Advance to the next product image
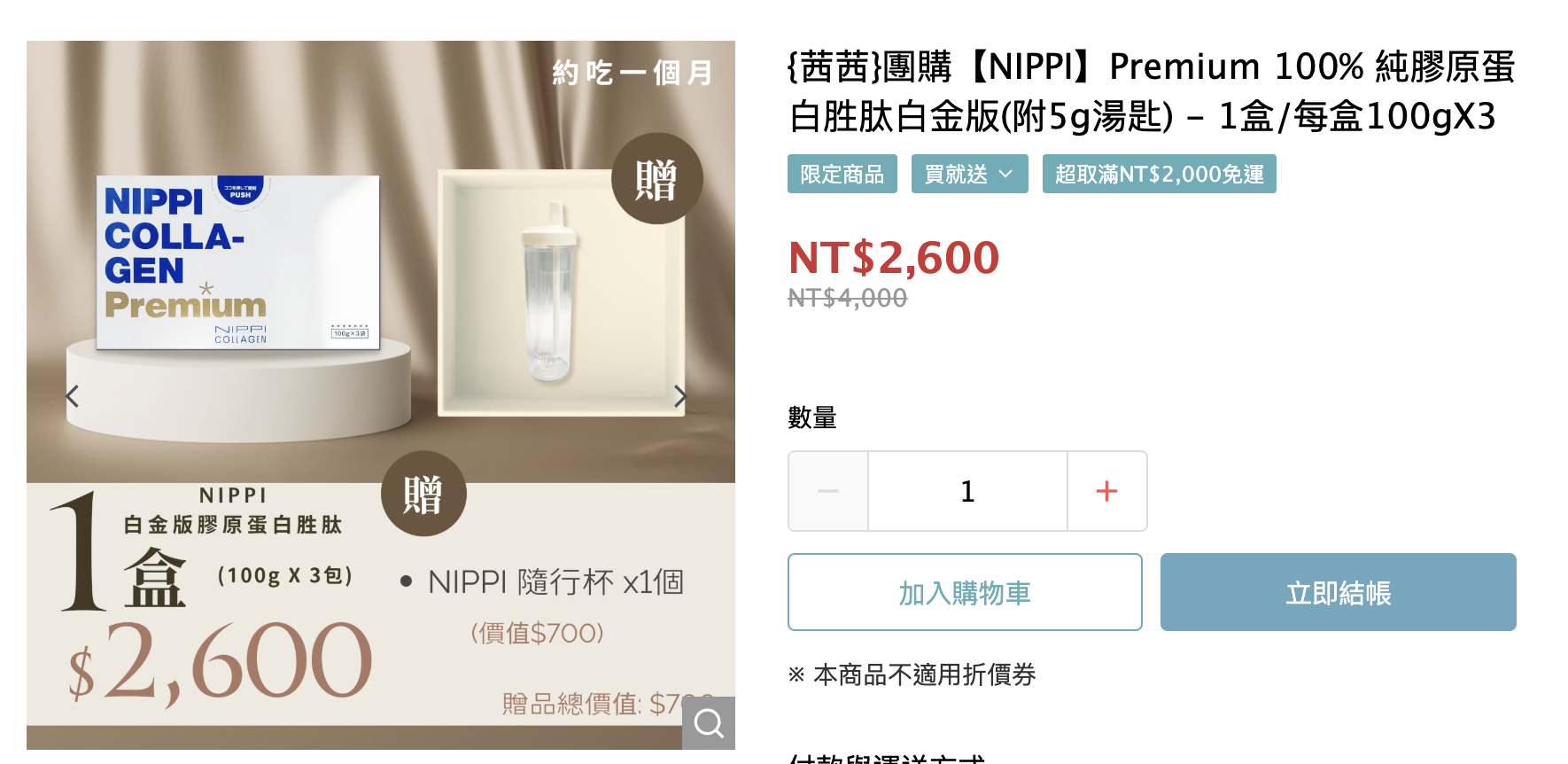The image size is (1568, 764). 680,396
